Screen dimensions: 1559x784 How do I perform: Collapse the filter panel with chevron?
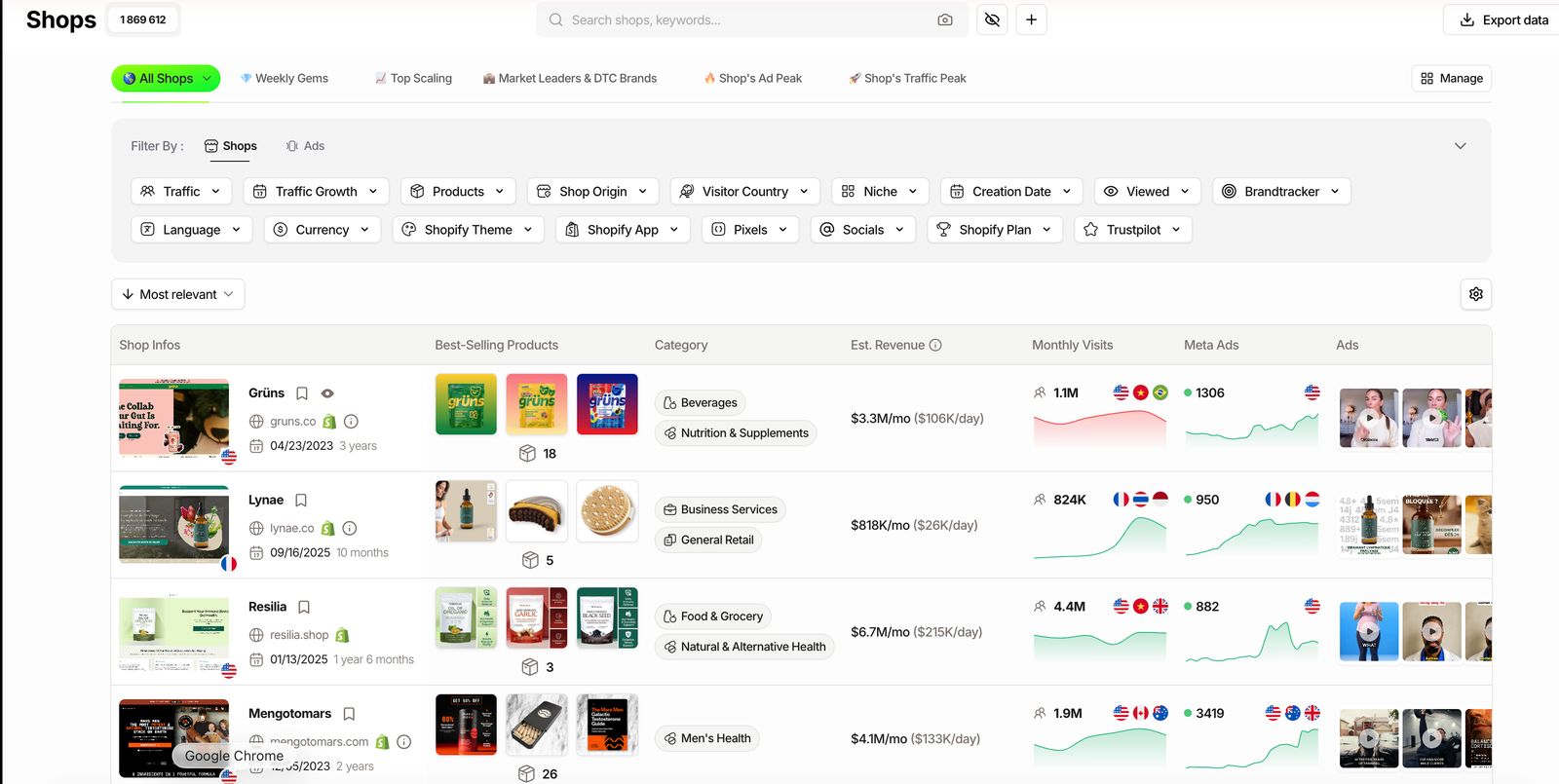tap(1460, 146)
